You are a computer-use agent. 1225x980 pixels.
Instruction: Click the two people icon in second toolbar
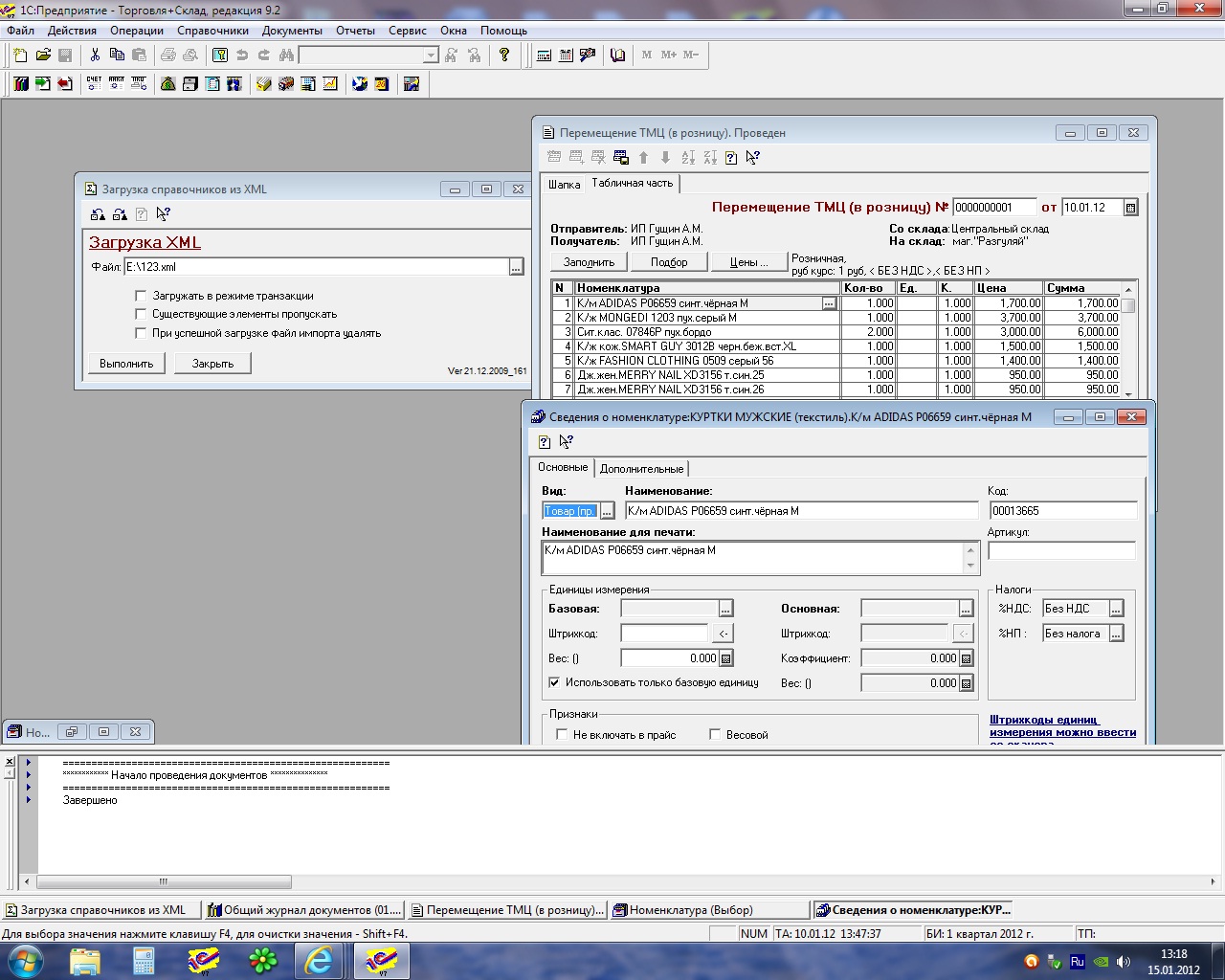(x=234, y=84)
